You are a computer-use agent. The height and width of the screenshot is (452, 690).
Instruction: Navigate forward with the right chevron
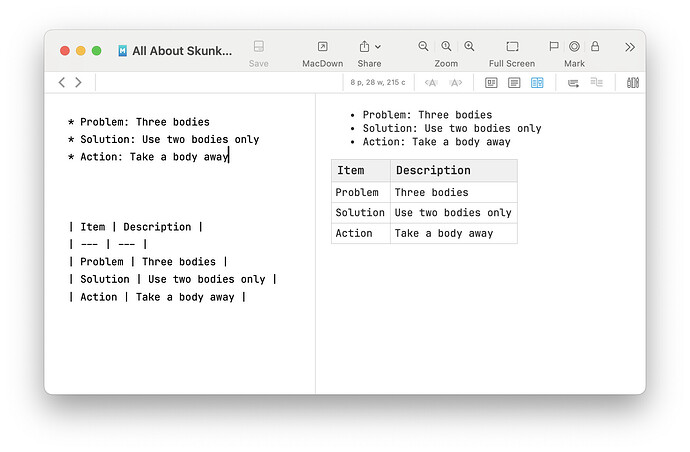click(78, 82)
